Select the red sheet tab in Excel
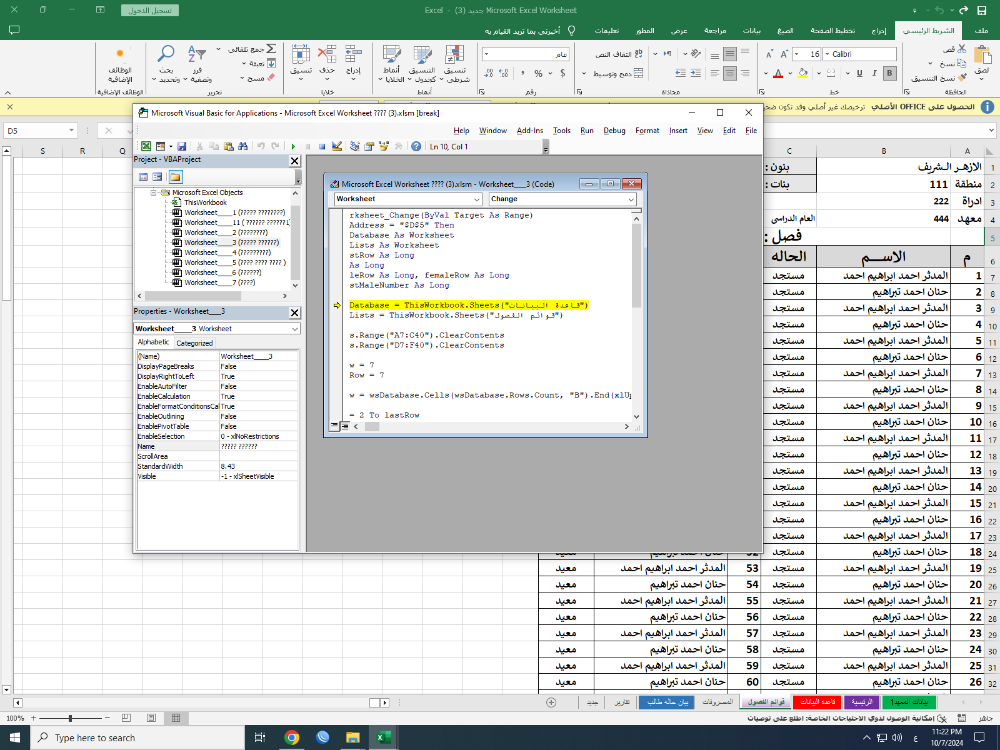The height and width of the screenshot is (750, 1000). (x=818, y=702)
